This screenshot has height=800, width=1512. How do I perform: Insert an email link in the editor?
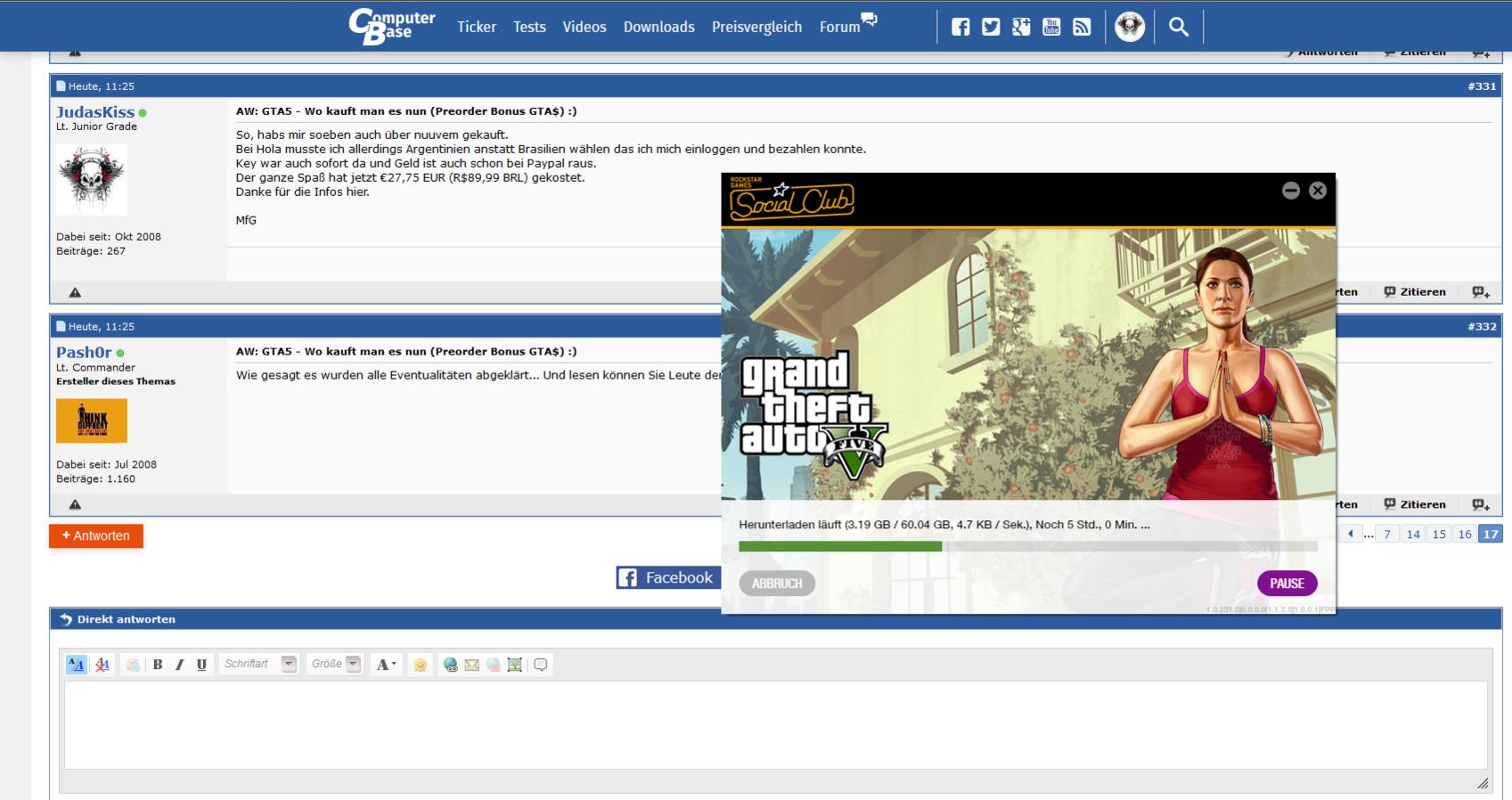coord(472,665)
